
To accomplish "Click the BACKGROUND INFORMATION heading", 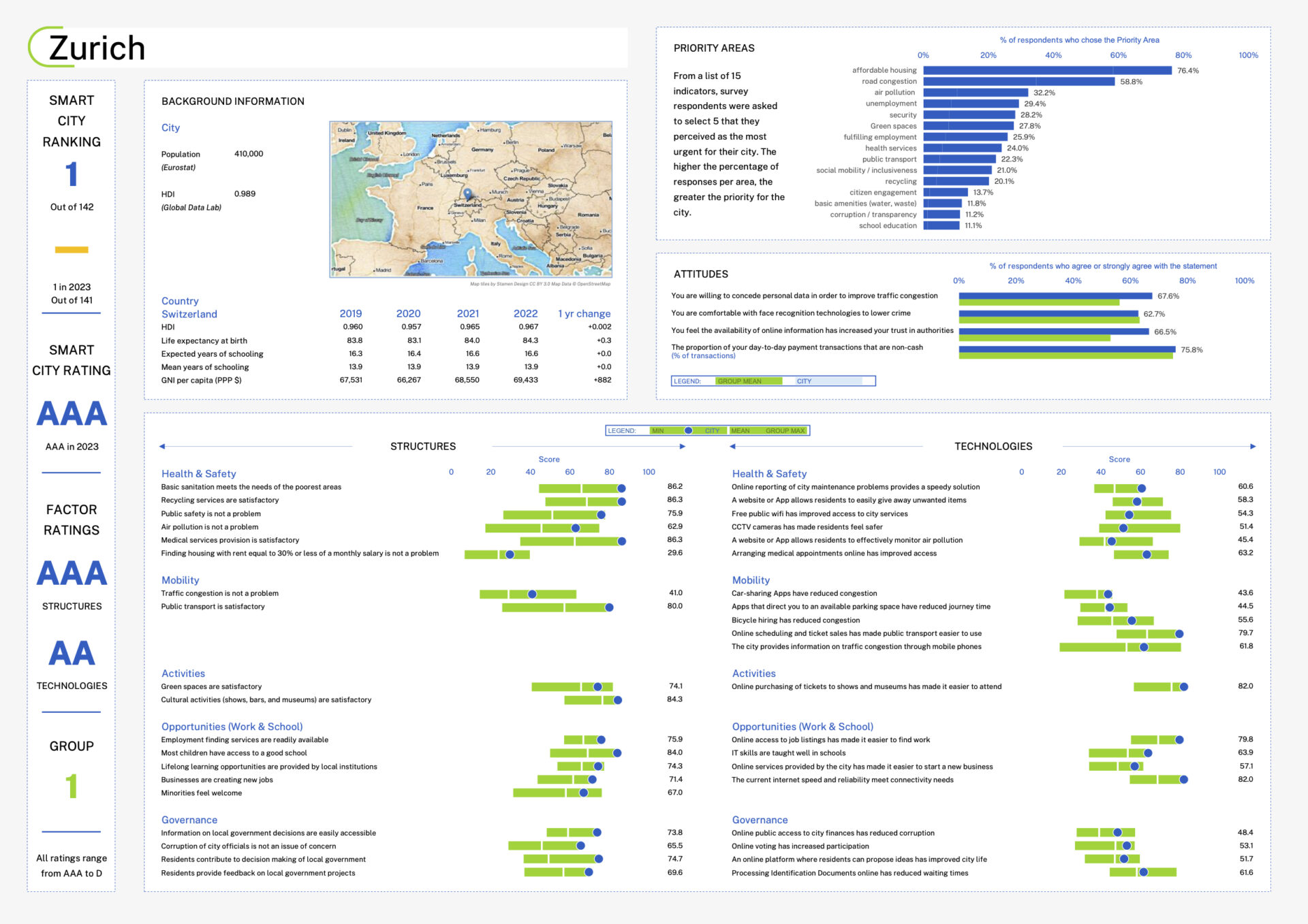I will pyautogui.click(x=233, y=101).
